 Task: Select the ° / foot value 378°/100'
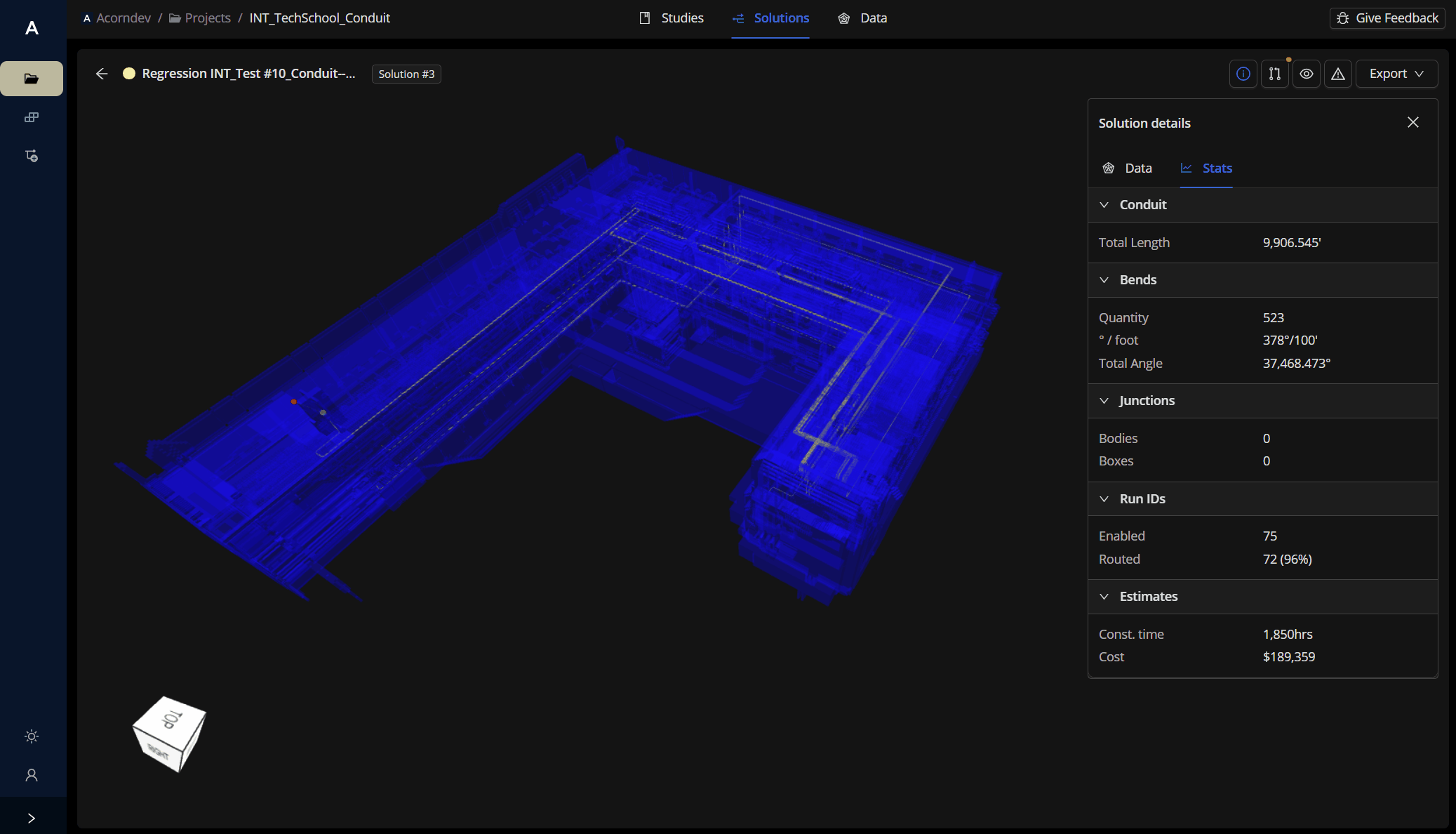1290,340
